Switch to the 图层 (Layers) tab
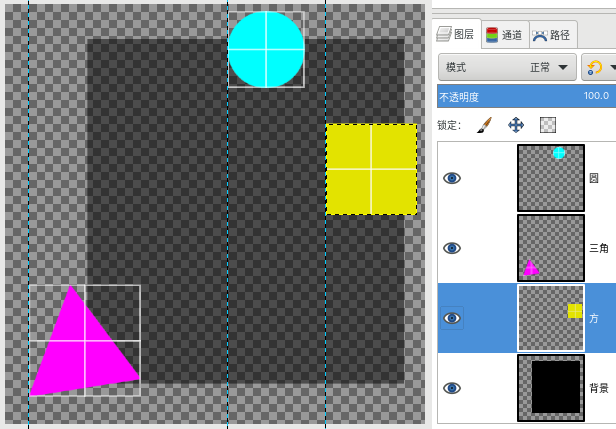This screenshot has height=429, width=616. pyautogui.click(x=456, y=34)
